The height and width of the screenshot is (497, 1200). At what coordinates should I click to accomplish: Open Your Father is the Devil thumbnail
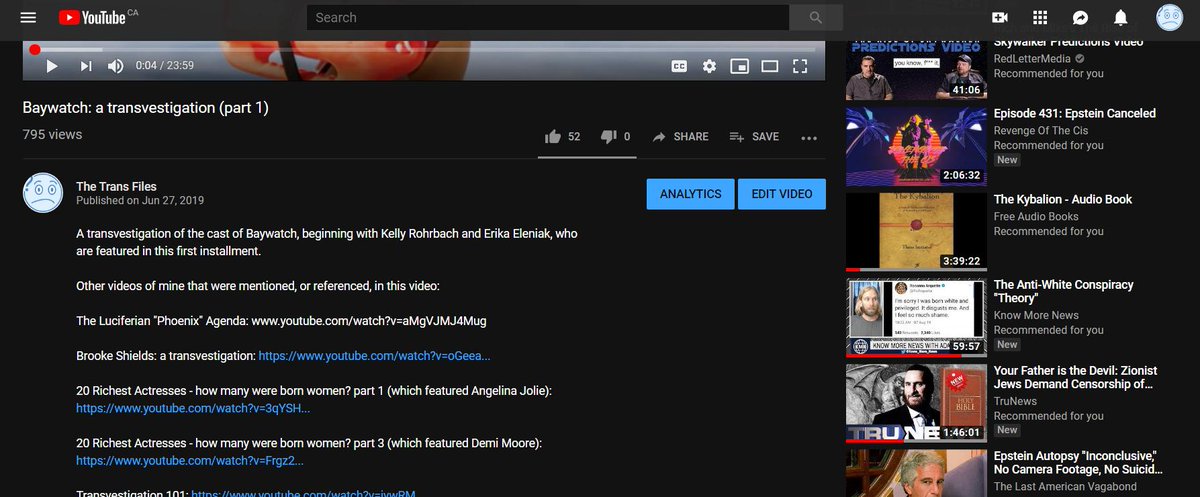point(915,404)
